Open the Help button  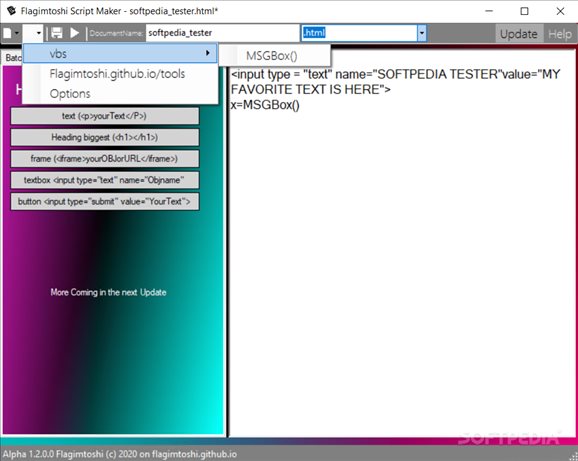(560, 34)
